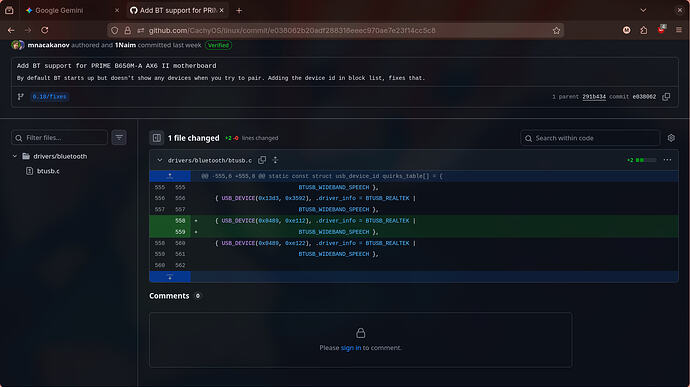The image size is (690, 387).
Task: Collapse the btusb.c diff file
Action: click(x=160, y=160)
